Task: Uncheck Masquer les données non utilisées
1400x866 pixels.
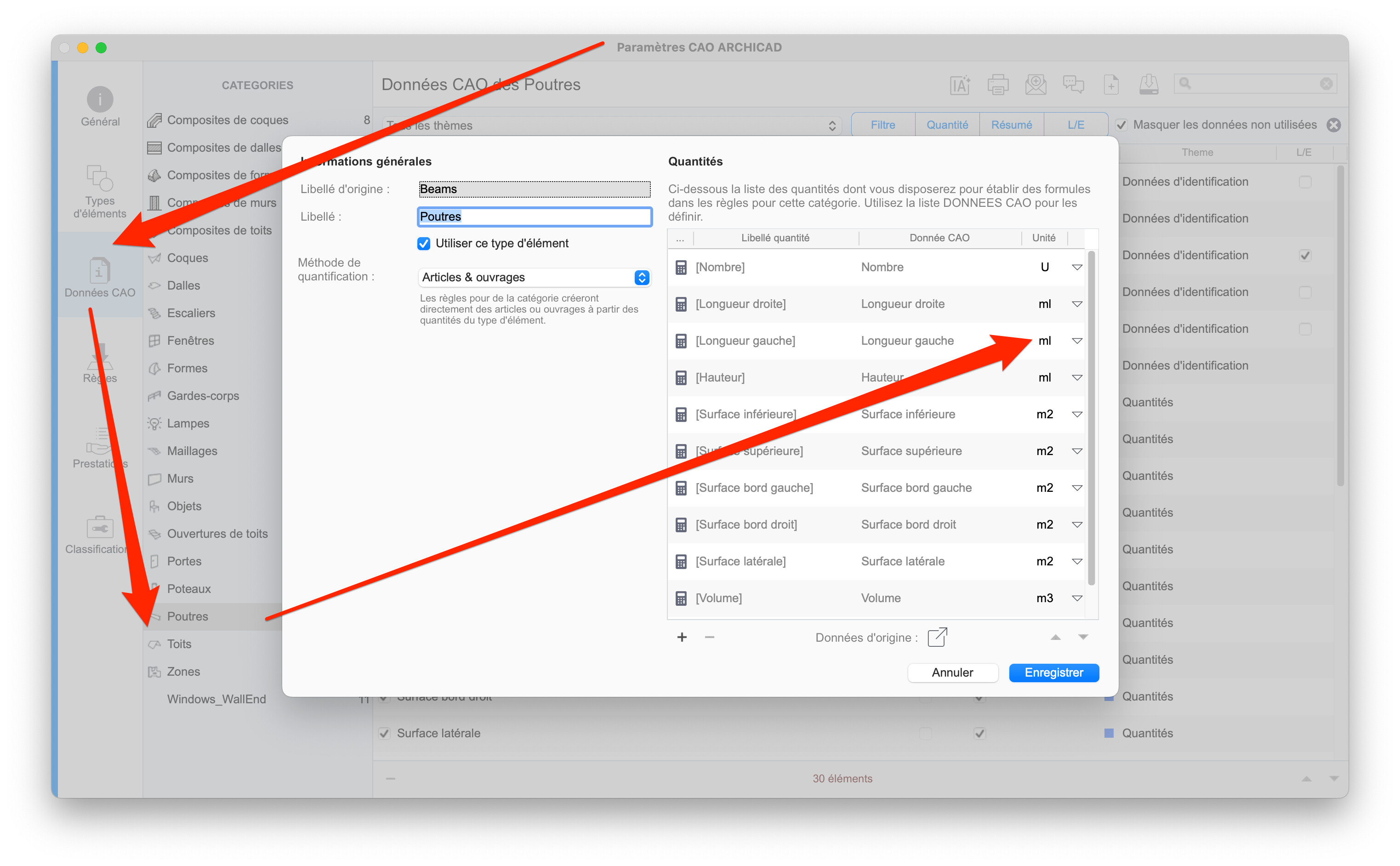Action: pyautogui.click(x=1121, y=125)
